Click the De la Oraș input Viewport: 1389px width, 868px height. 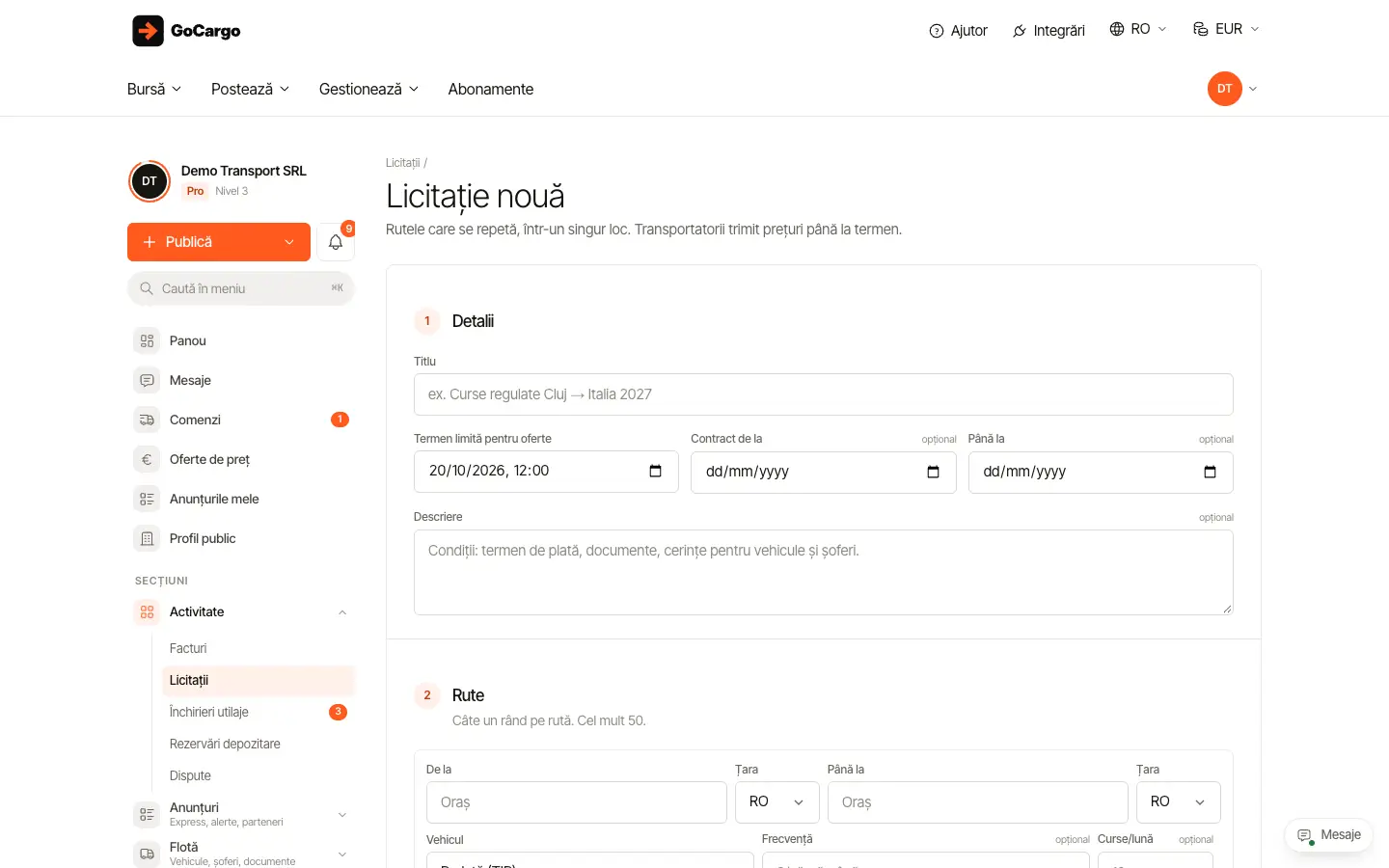pyautogui.click(x=577, y=802)
